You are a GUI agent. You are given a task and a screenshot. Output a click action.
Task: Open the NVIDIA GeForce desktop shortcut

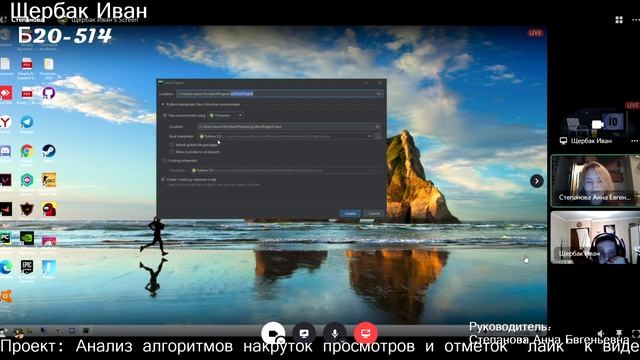(27, 238)
